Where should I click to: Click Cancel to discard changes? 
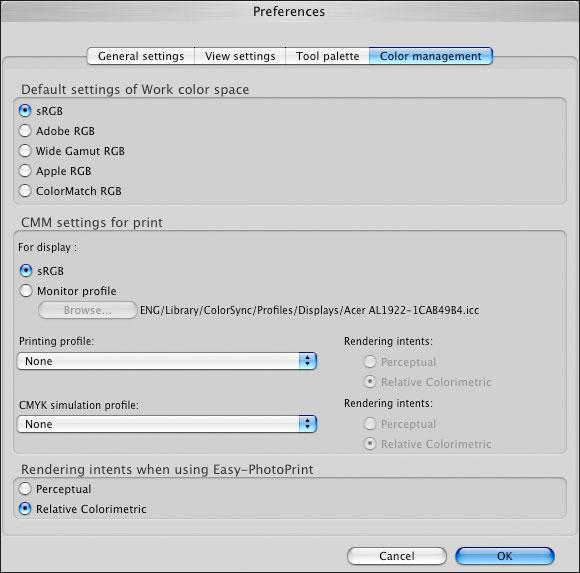pyautogui.click(x=397, y=556)
